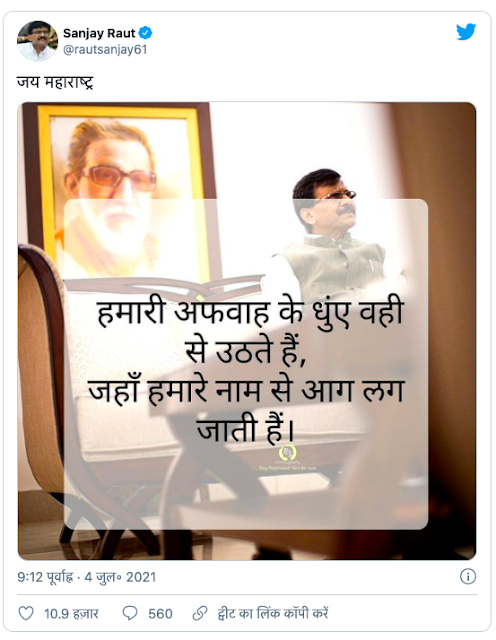
Task: Click the chain link icon
Action: 200,613
